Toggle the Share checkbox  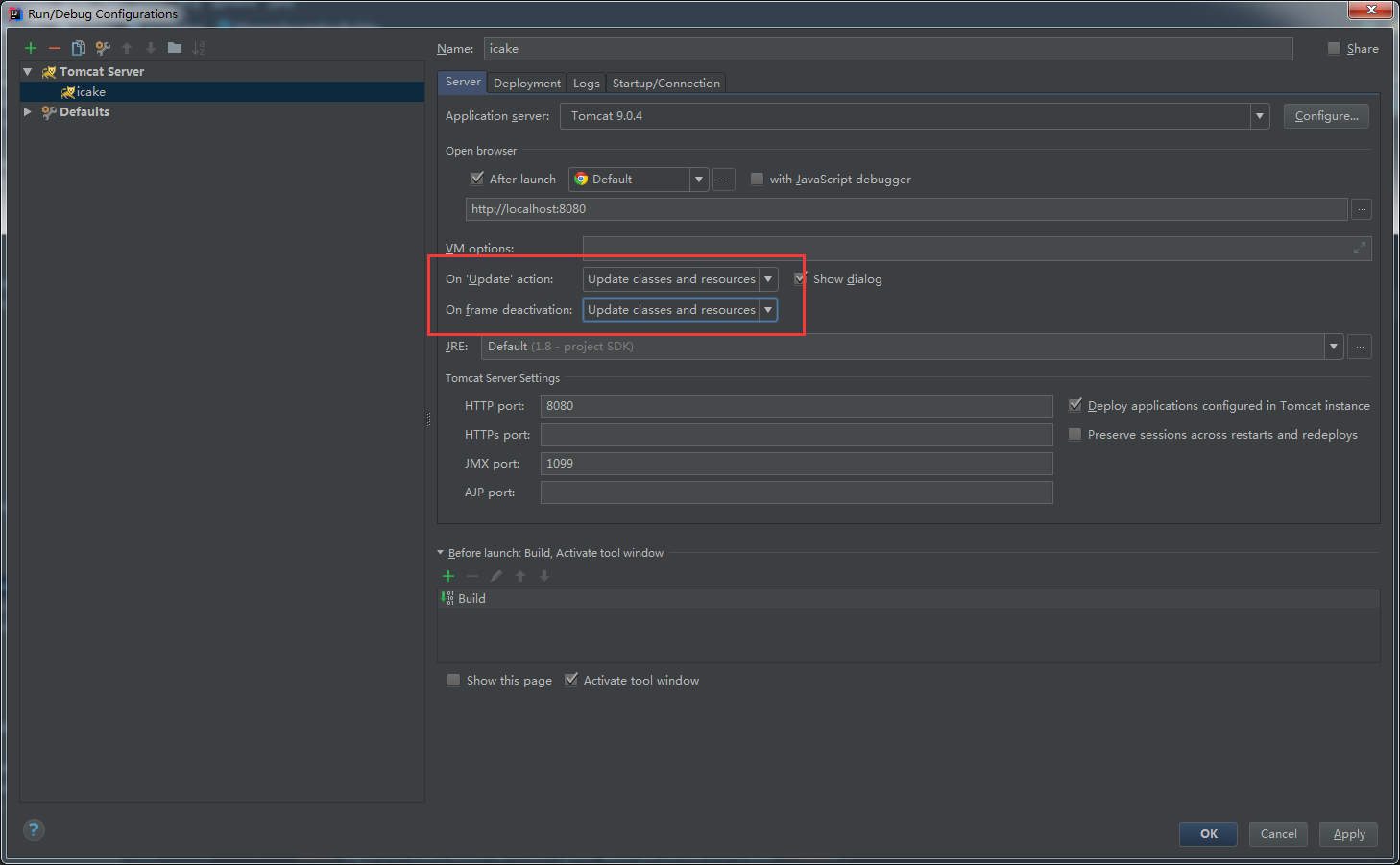[x=1335, y=49]
